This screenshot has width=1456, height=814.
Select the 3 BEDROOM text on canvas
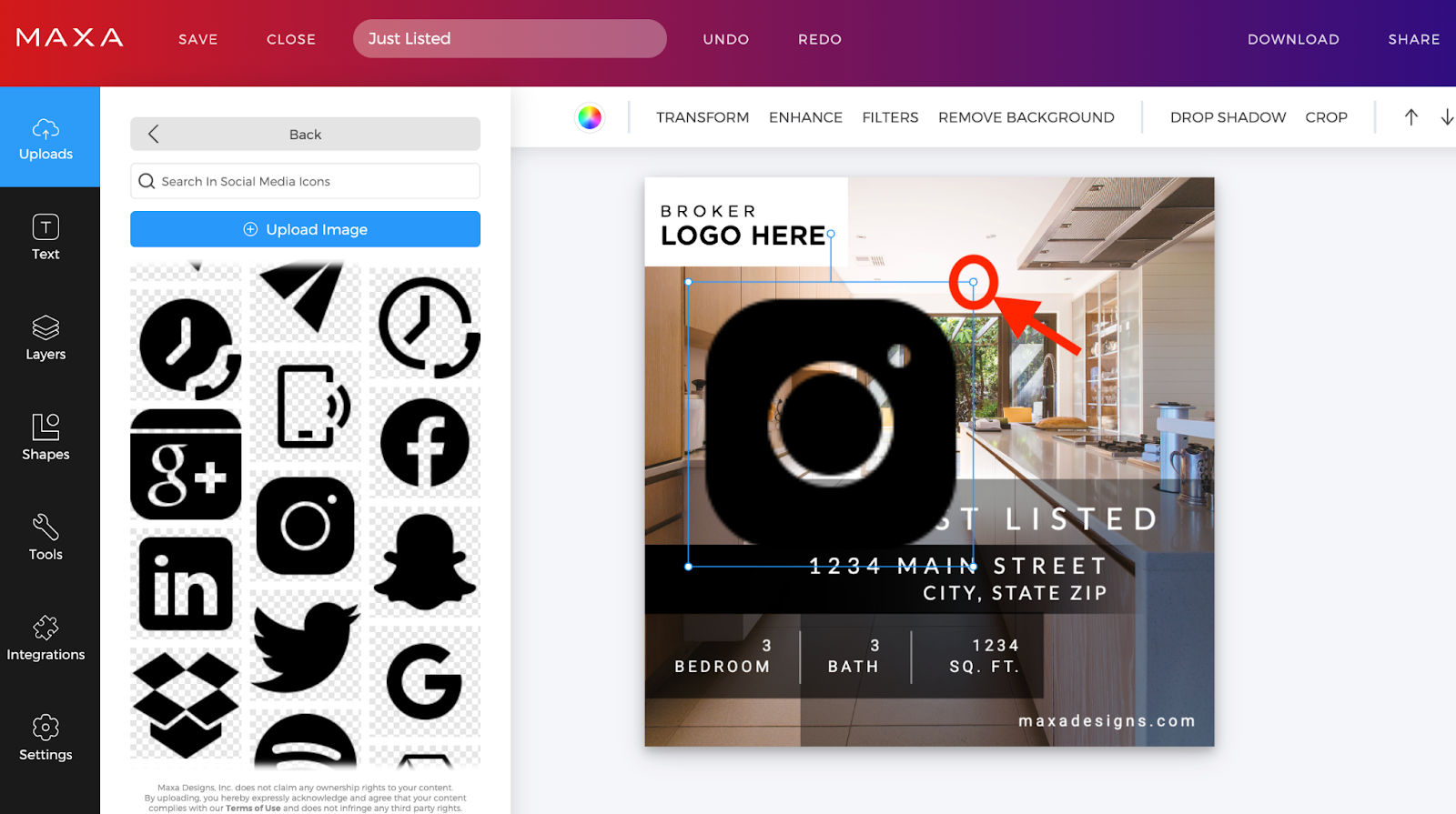coord(723,656)
